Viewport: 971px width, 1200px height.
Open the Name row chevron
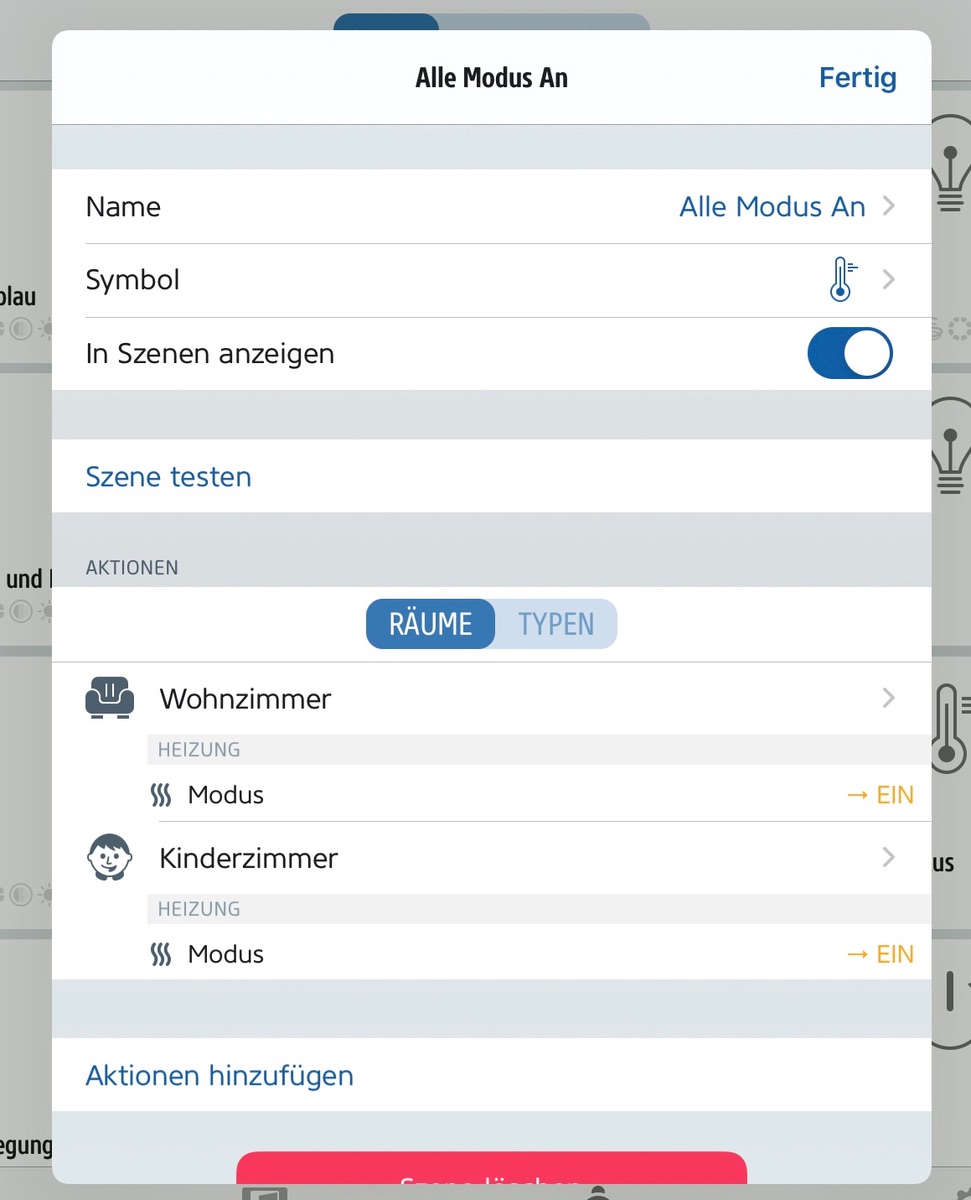[888, 207]
